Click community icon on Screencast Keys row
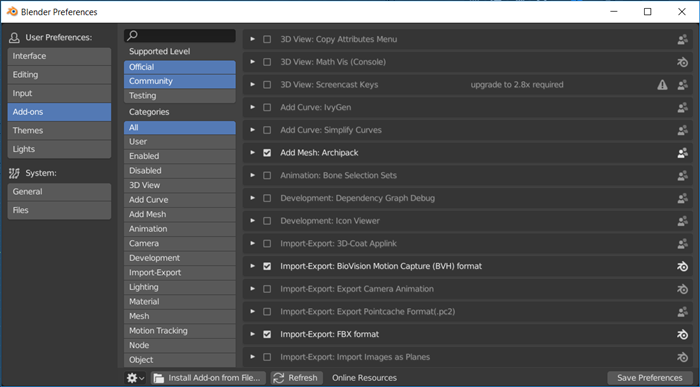The image size is (700, 387). click(682, 85)
